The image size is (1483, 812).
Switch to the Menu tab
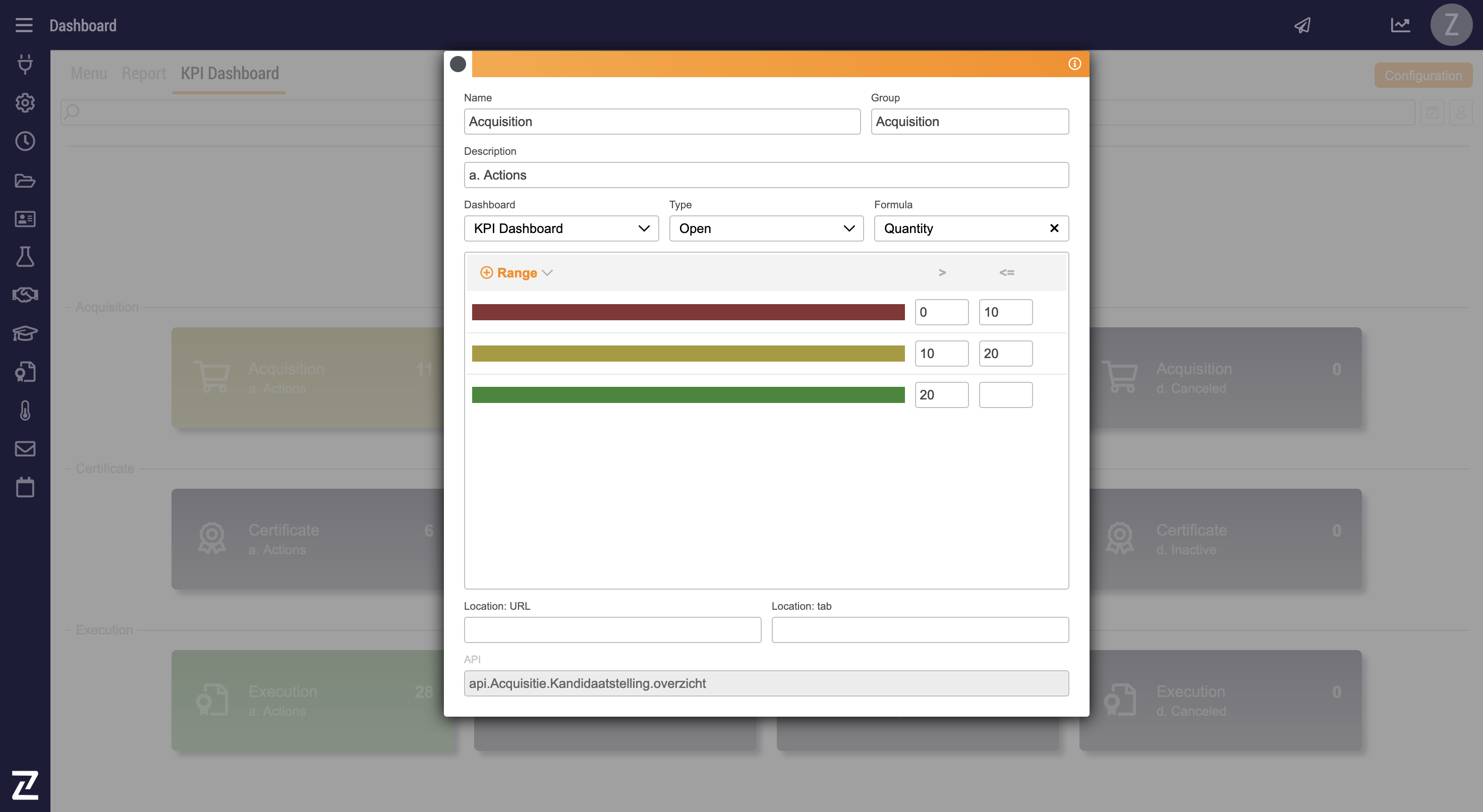pos(89,74)
